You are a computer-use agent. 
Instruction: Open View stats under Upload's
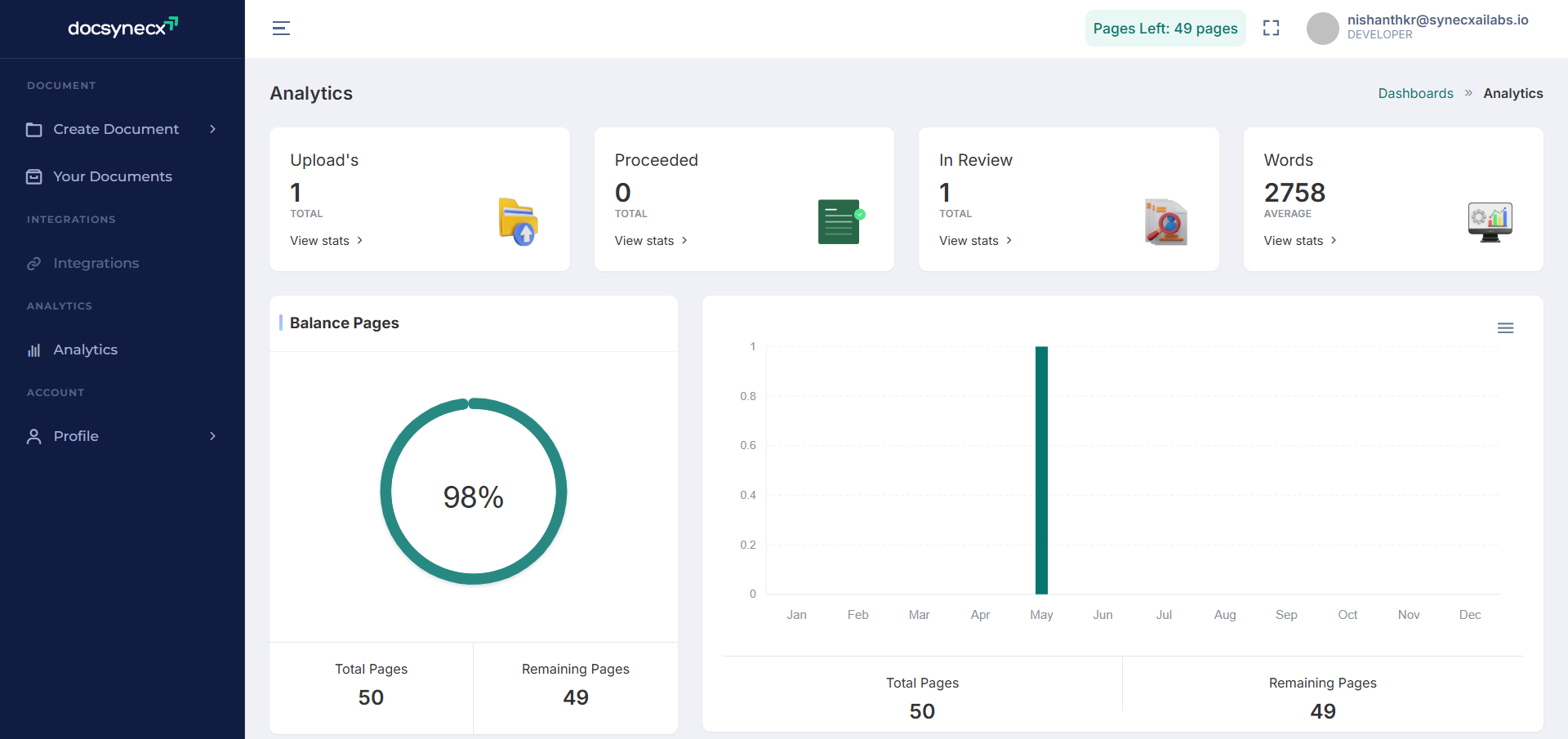pos(326,241)
